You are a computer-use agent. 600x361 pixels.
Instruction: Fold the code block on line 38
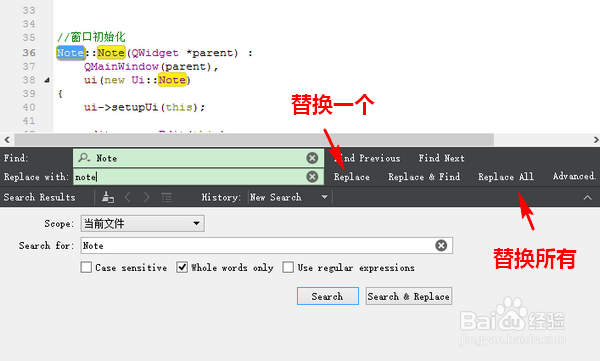click(x=47, y=80)
